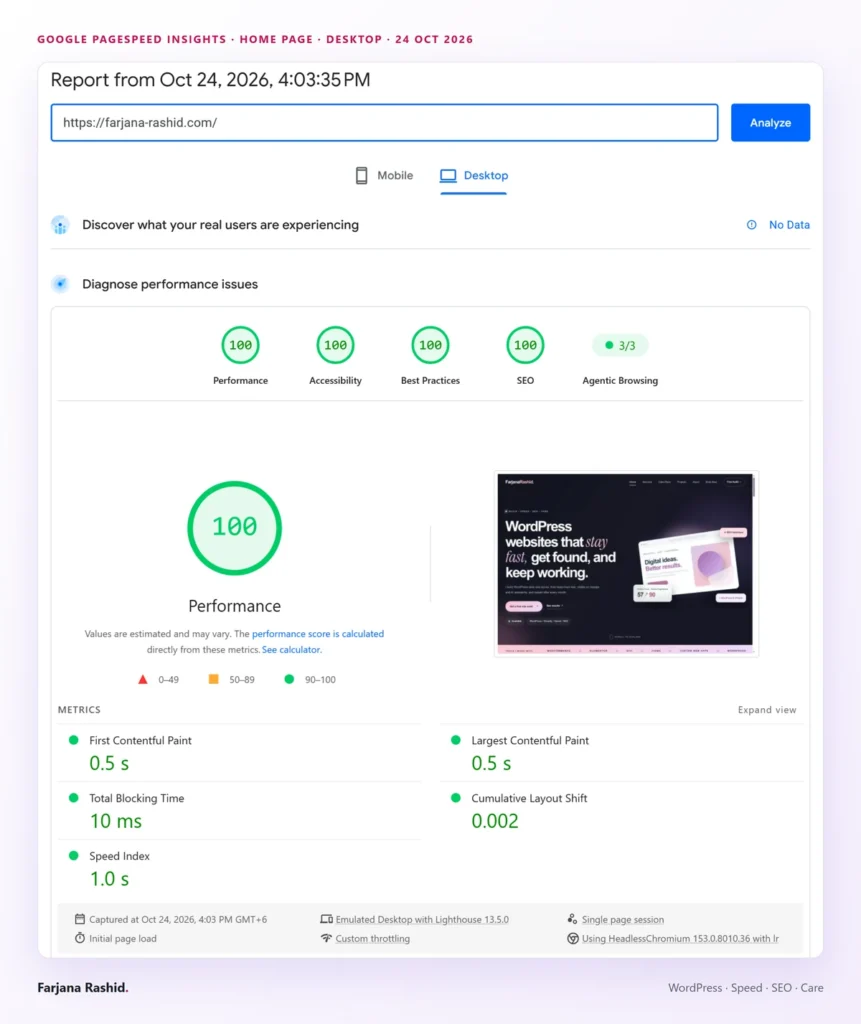861x1024 pixels.
Task: Open the See calculator link
Action: click(x=291, y=650)
